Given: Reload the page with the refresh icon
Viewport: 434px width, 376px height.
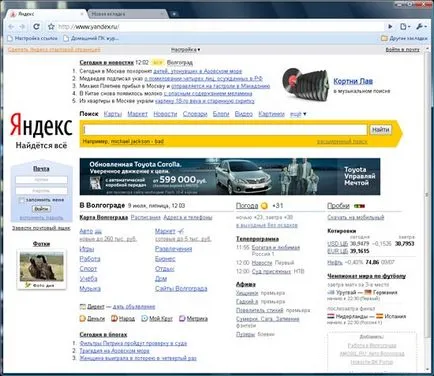Looking at the screenshot, I should pos(36,27).
